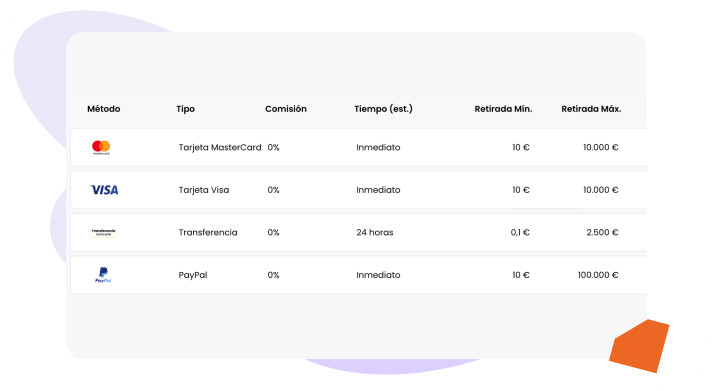712x391 pixels.
Task: Click Inmediato in the MasterCard row
Action: (x=378, y=148)
